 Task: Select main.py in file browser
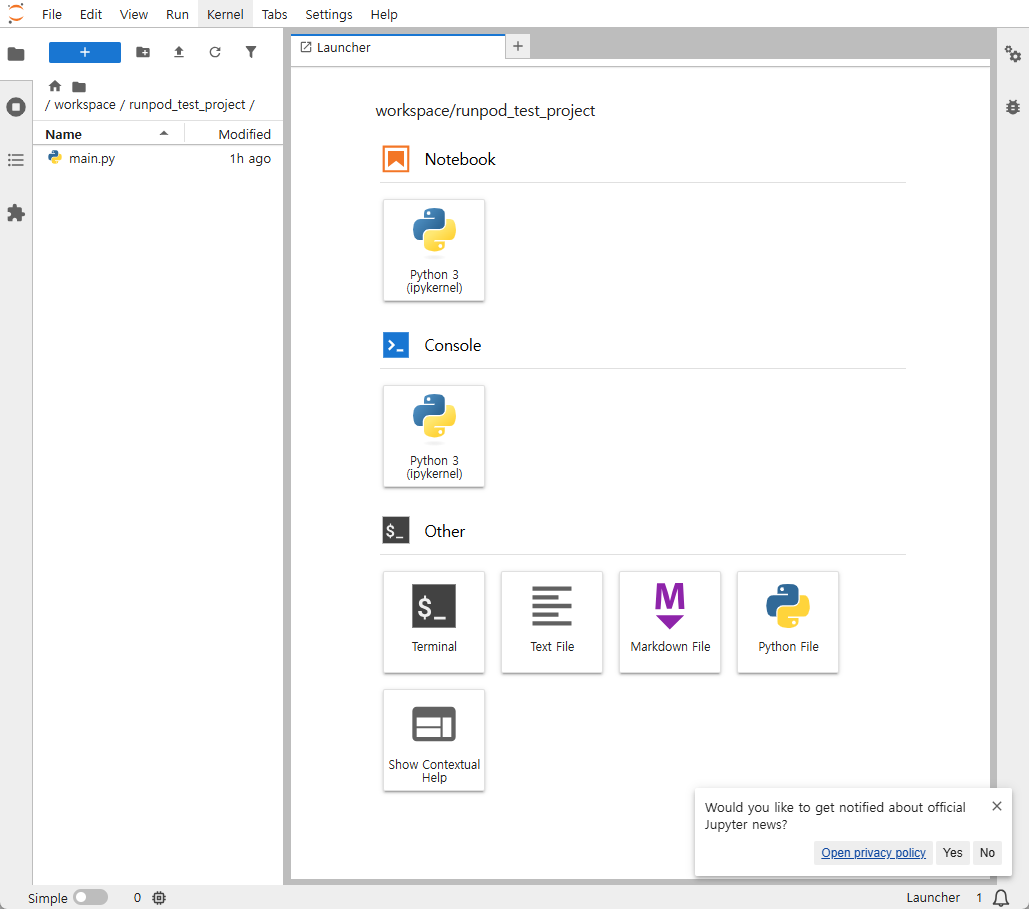[158, 158]
